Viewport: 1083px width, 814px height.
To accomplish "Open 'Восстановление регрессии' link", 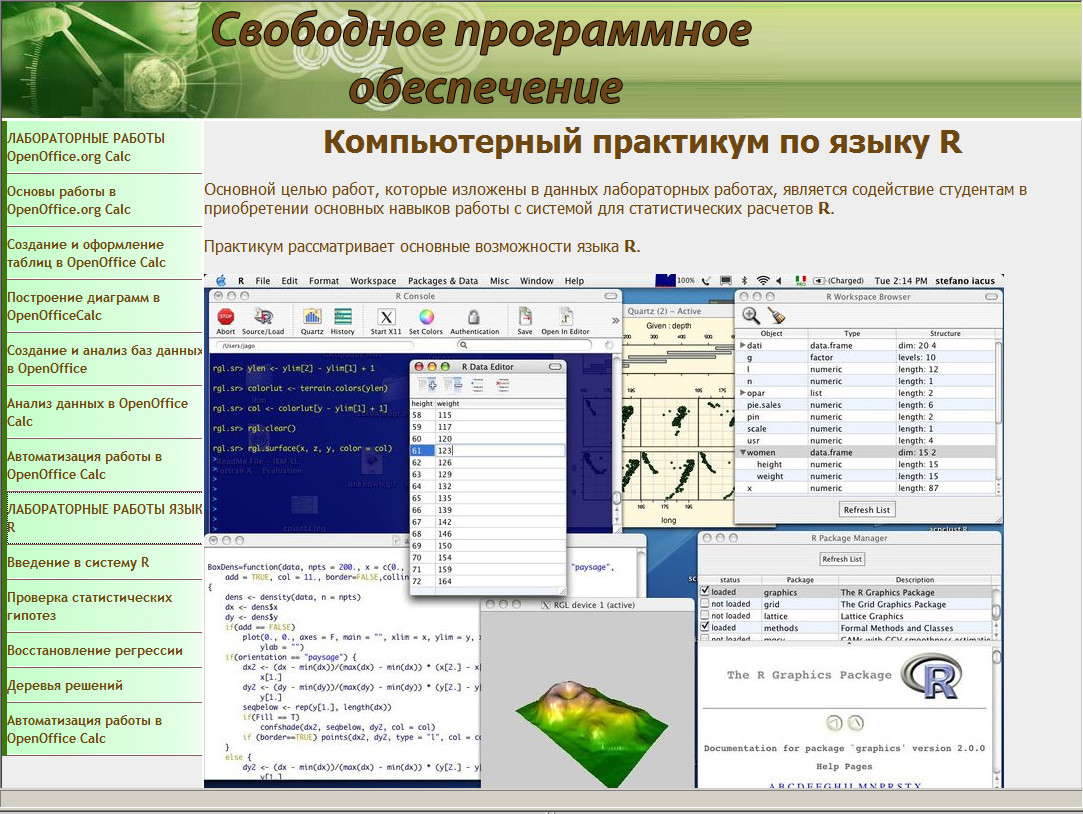I will pos(95,650).
